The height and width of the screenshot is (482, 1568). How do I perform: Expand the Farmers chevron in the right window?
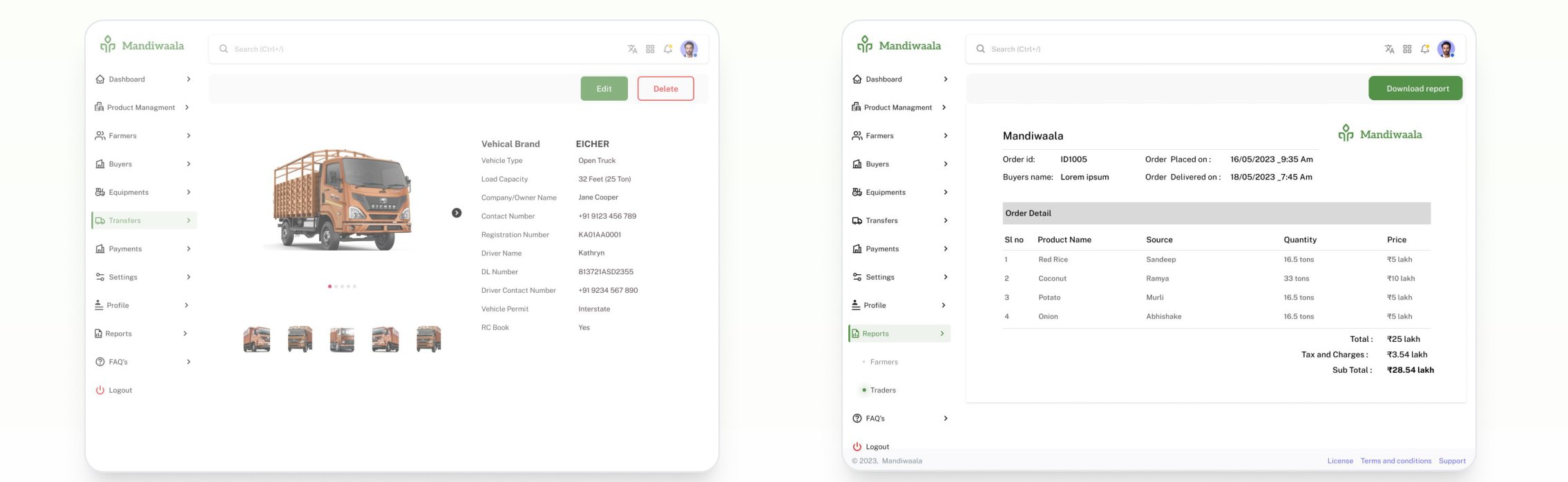point(946,135)
